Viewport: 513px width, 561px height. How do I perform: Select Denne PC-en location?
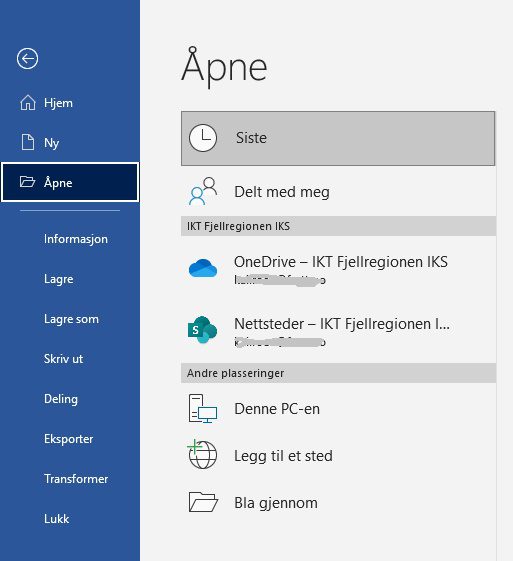(338, 409)
